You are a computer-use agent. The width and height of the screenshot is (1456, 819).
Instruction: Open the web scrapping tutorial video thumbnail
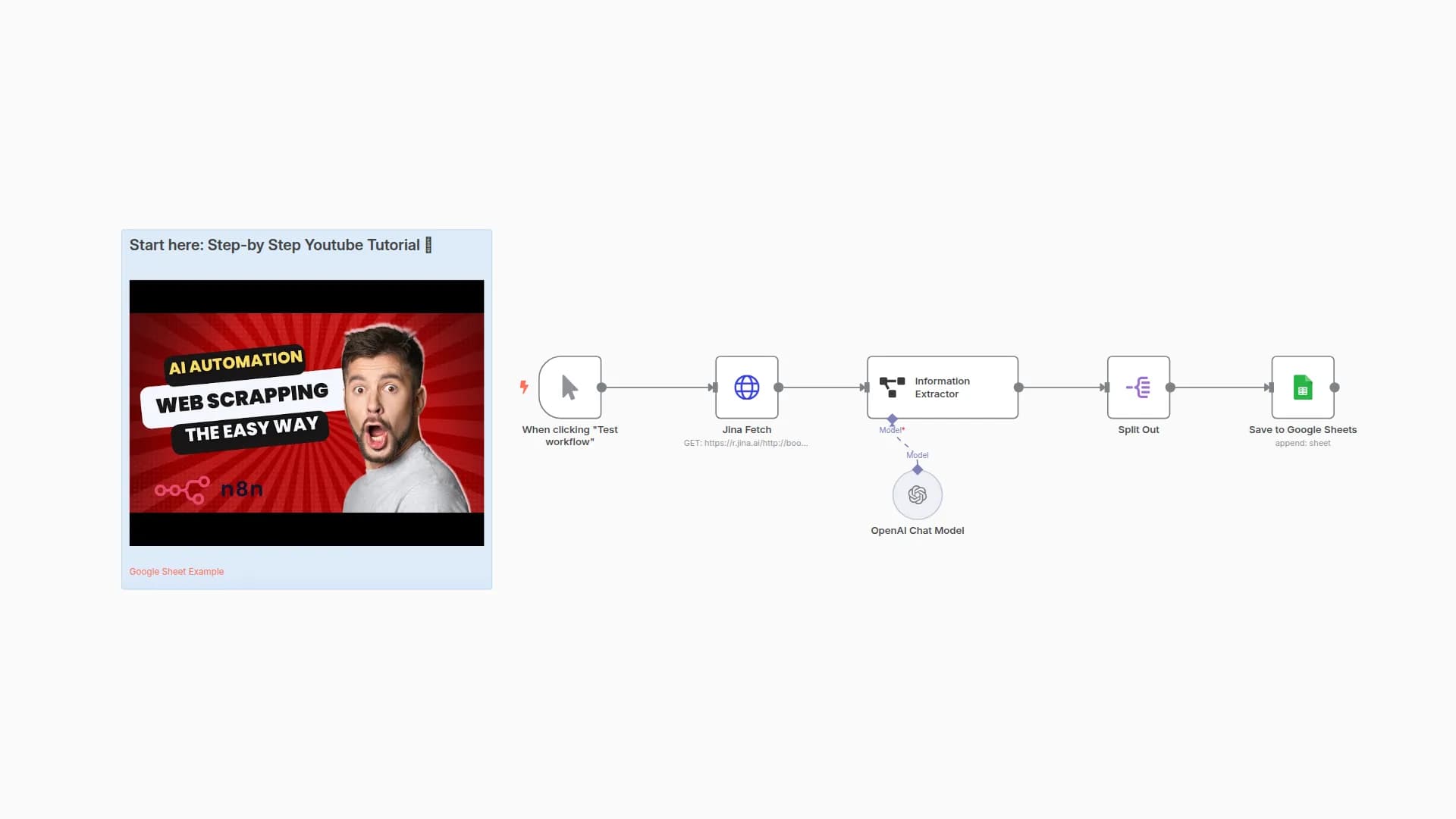306,413
